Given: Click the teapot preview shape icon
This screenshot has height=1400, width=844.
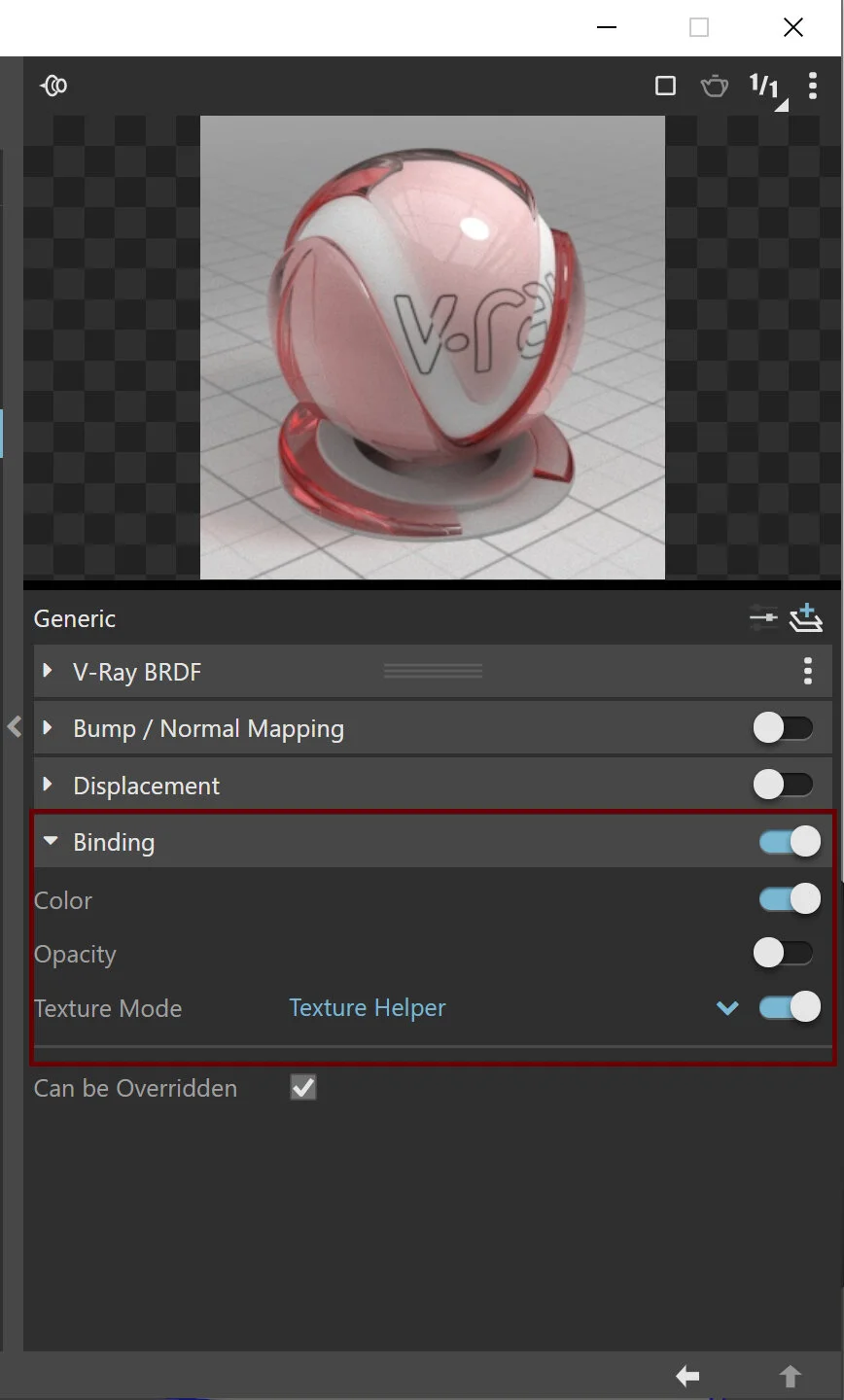Looking at the screenshot, I should (x=715, y=86).
